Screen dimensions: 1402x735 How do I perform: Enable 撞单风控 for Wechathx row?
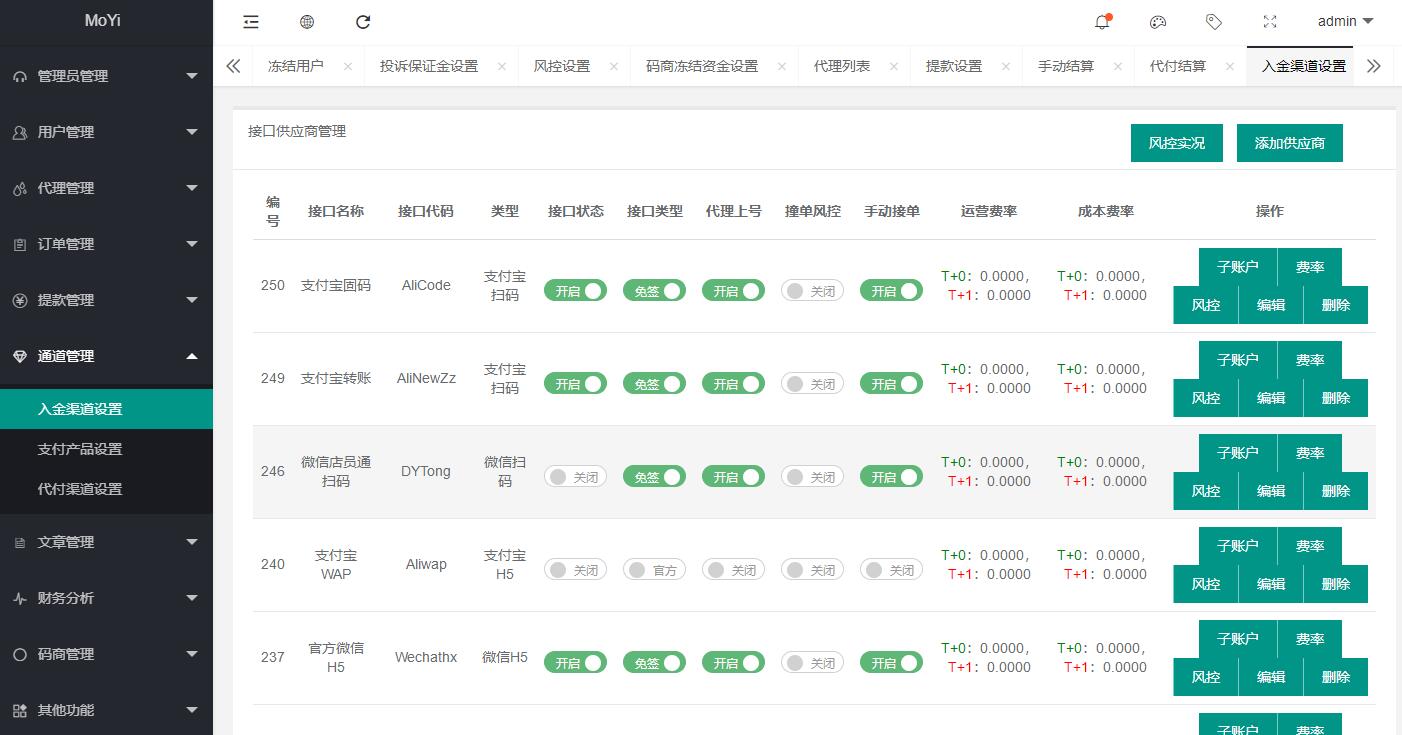[812, 663]
